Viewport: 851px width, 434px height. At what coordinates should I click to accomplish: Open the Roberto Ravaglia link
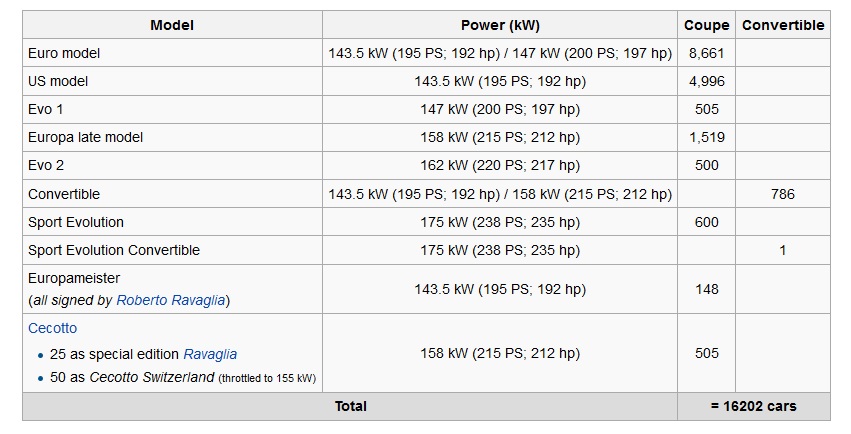pyautogui.click(x=171, y=300)
